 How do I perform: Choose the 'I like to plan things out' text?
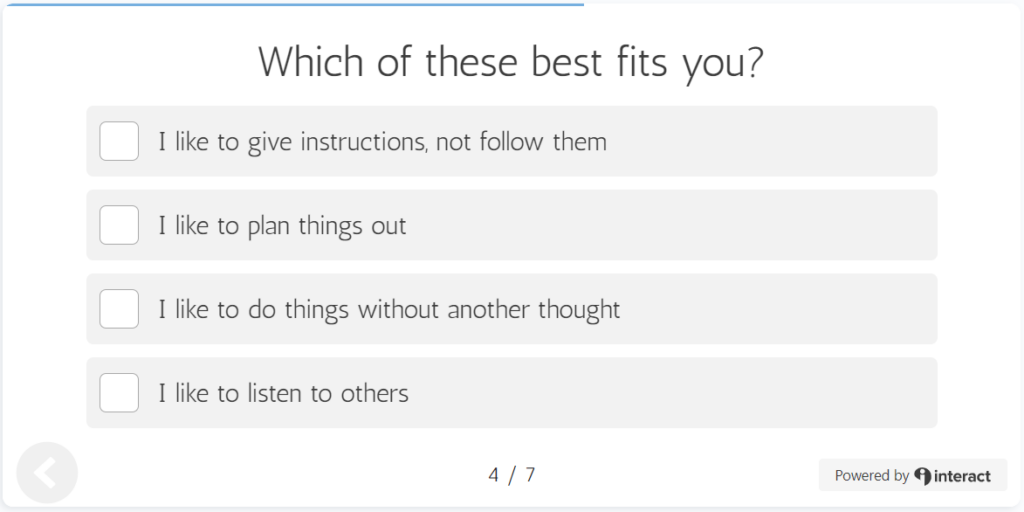click(282, 226)
